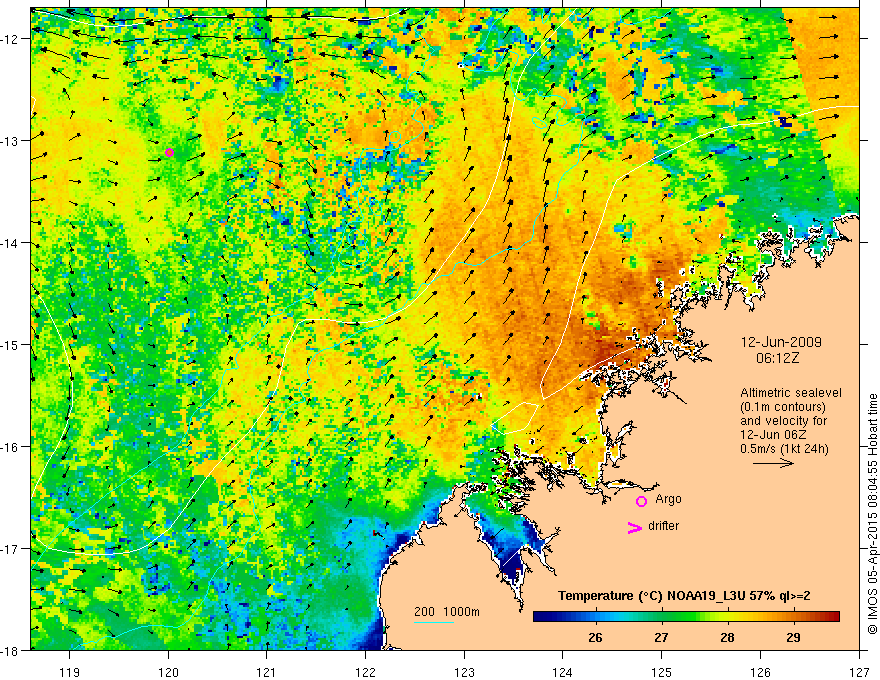Click the Altimetric sealevel caption line
880x680 pixels.
click(x=791, y=393)
